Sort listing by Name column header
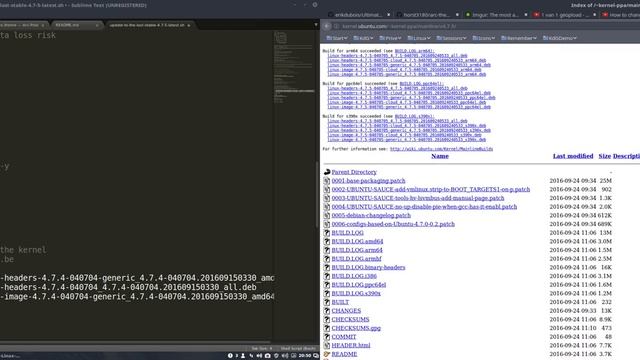The width and height of the screenshot is (640, 360). [x=440, y=156]
